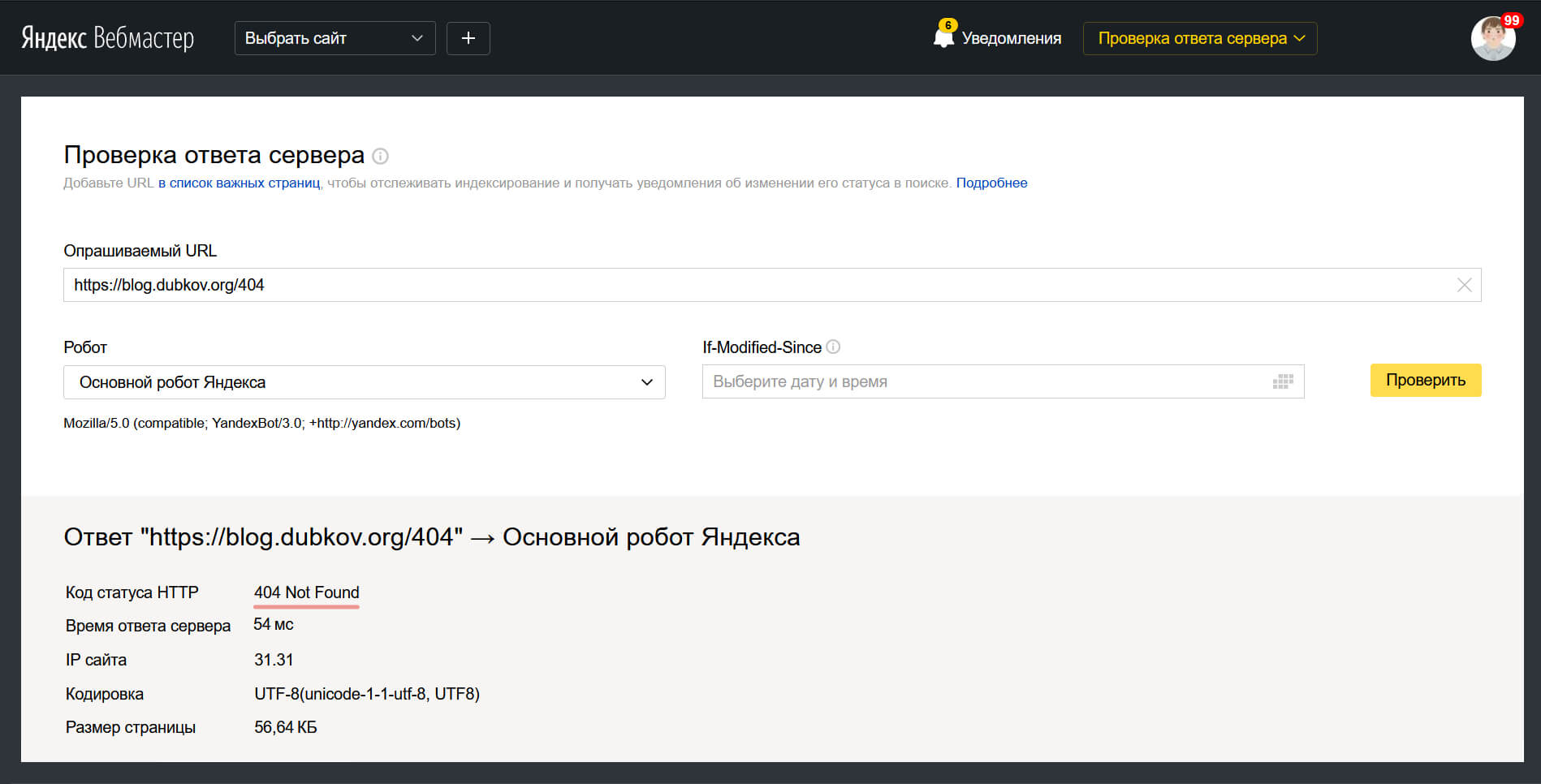Click the Проверить button
The image size is (1541, 784).
tap(1426, 380)
